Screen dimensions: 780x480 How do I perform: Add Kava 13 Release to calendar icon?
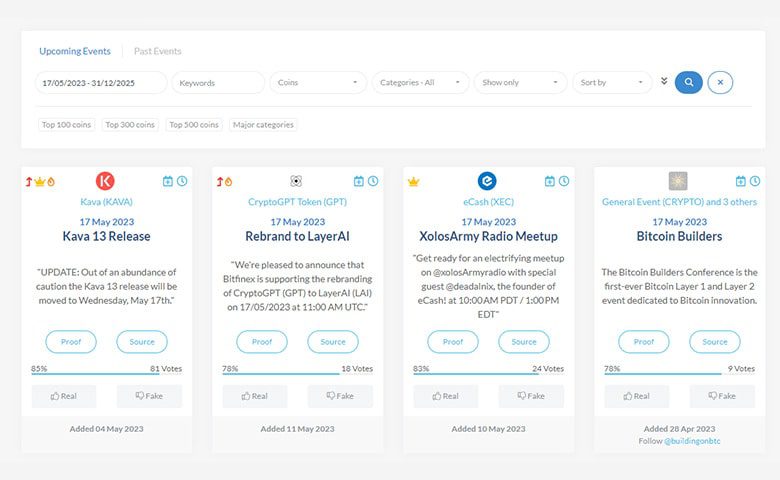pyautogui.click(x=168, y=181)
